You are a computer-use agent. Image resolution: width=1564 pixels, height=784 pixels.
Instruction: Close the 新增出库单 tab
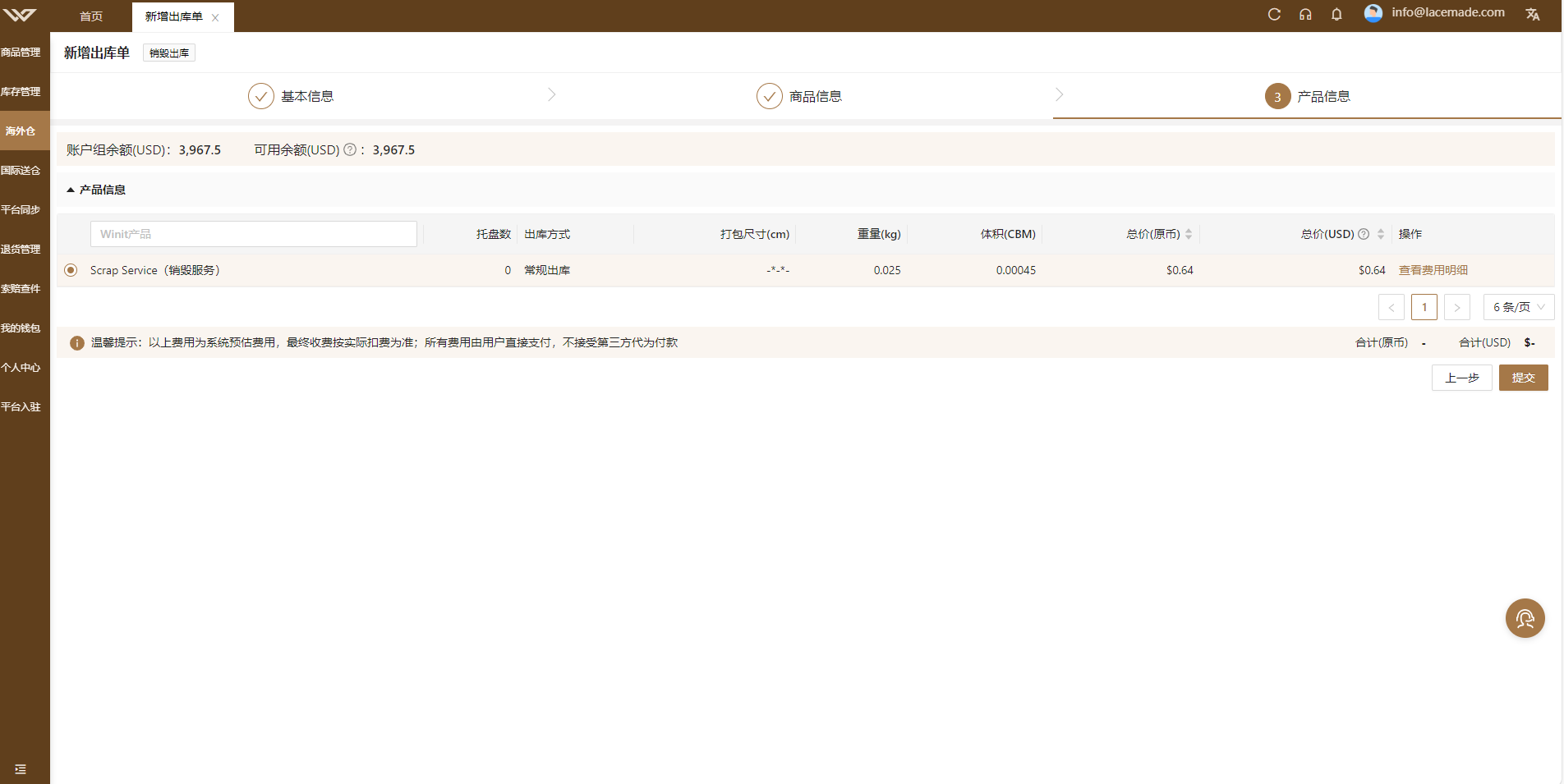tap(215, 17)
